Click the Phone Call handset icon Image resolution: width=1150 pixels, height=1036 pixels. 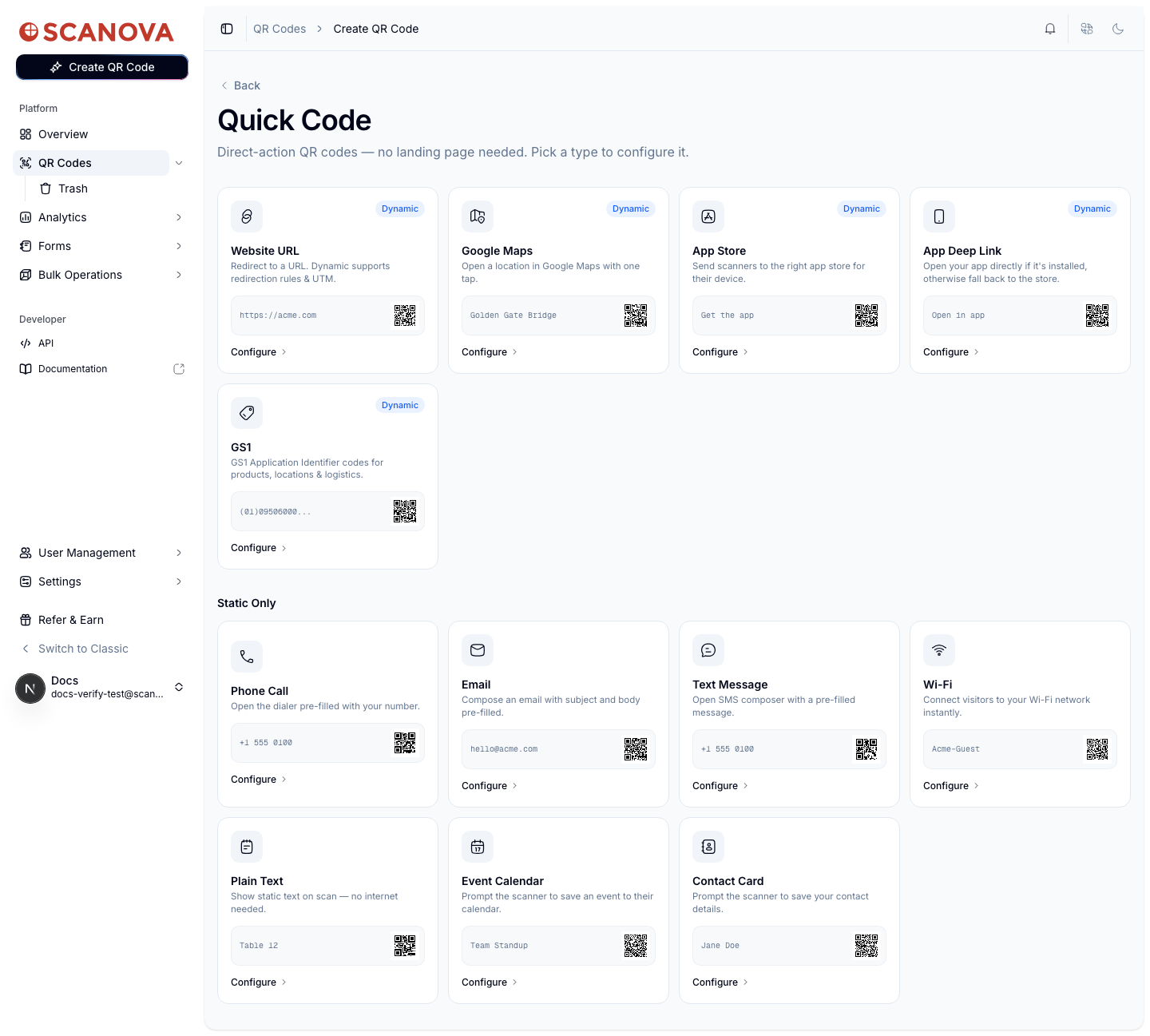(247, 657)
